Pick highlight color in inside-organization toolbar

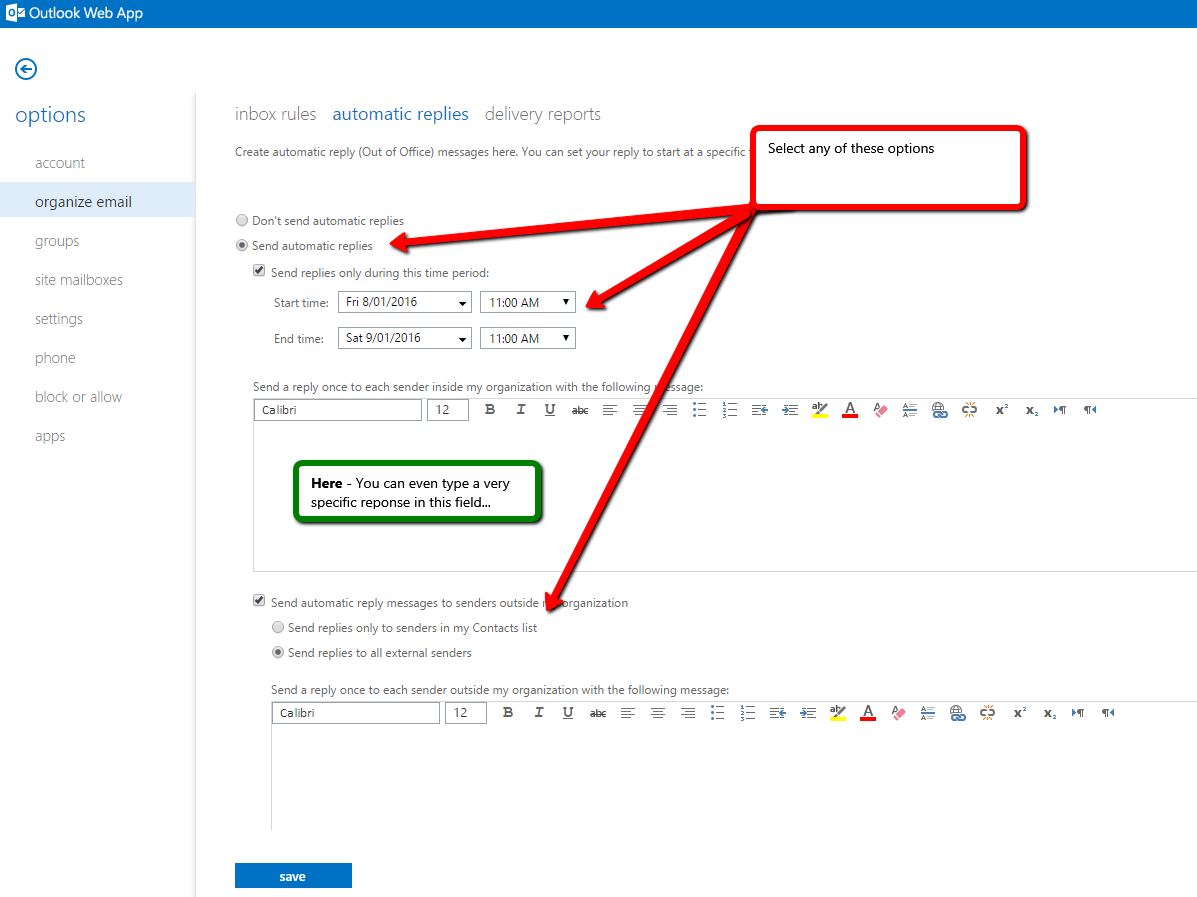click(x=820, y=410)
